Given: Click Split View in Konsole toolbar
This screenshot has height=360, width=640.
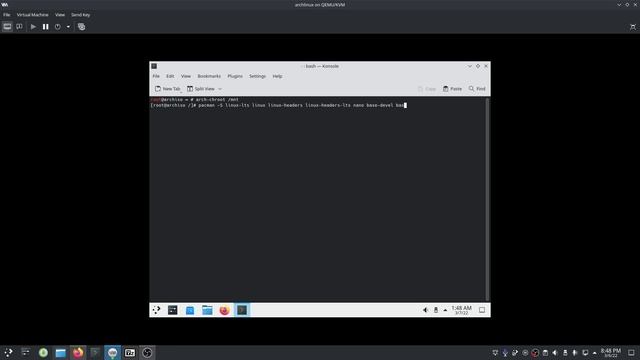Looking at the screenshot, I should [200, 89].
